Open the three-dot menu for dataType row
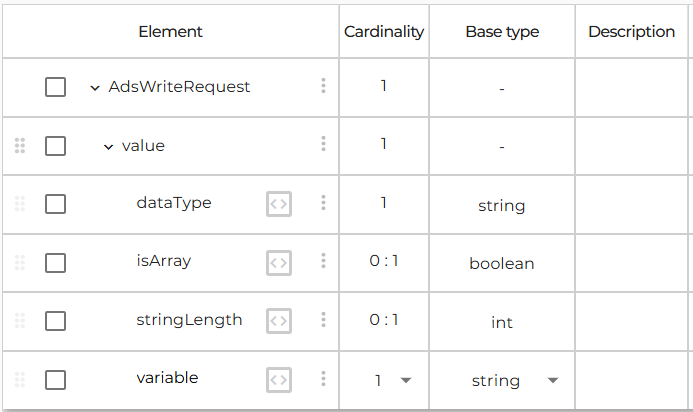 coord(324,202)
